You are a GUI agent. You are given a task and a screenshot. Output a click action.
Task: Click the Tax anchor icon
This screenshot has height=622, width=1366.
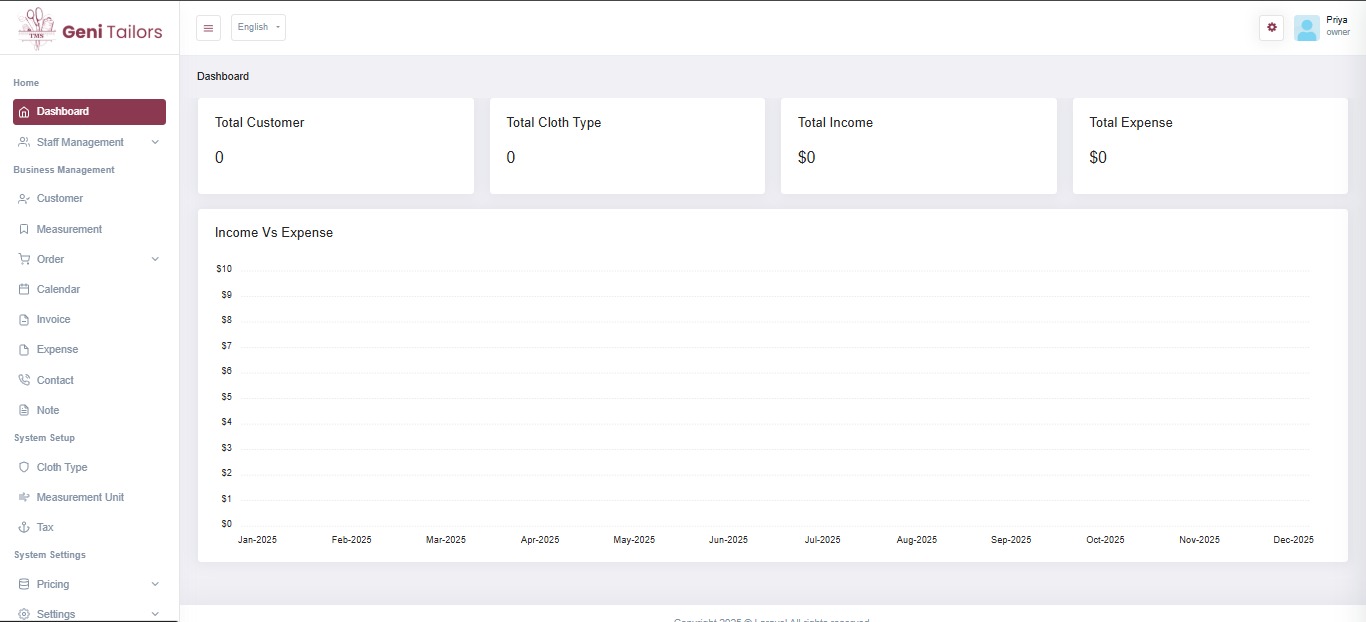(x=24, y=527)
